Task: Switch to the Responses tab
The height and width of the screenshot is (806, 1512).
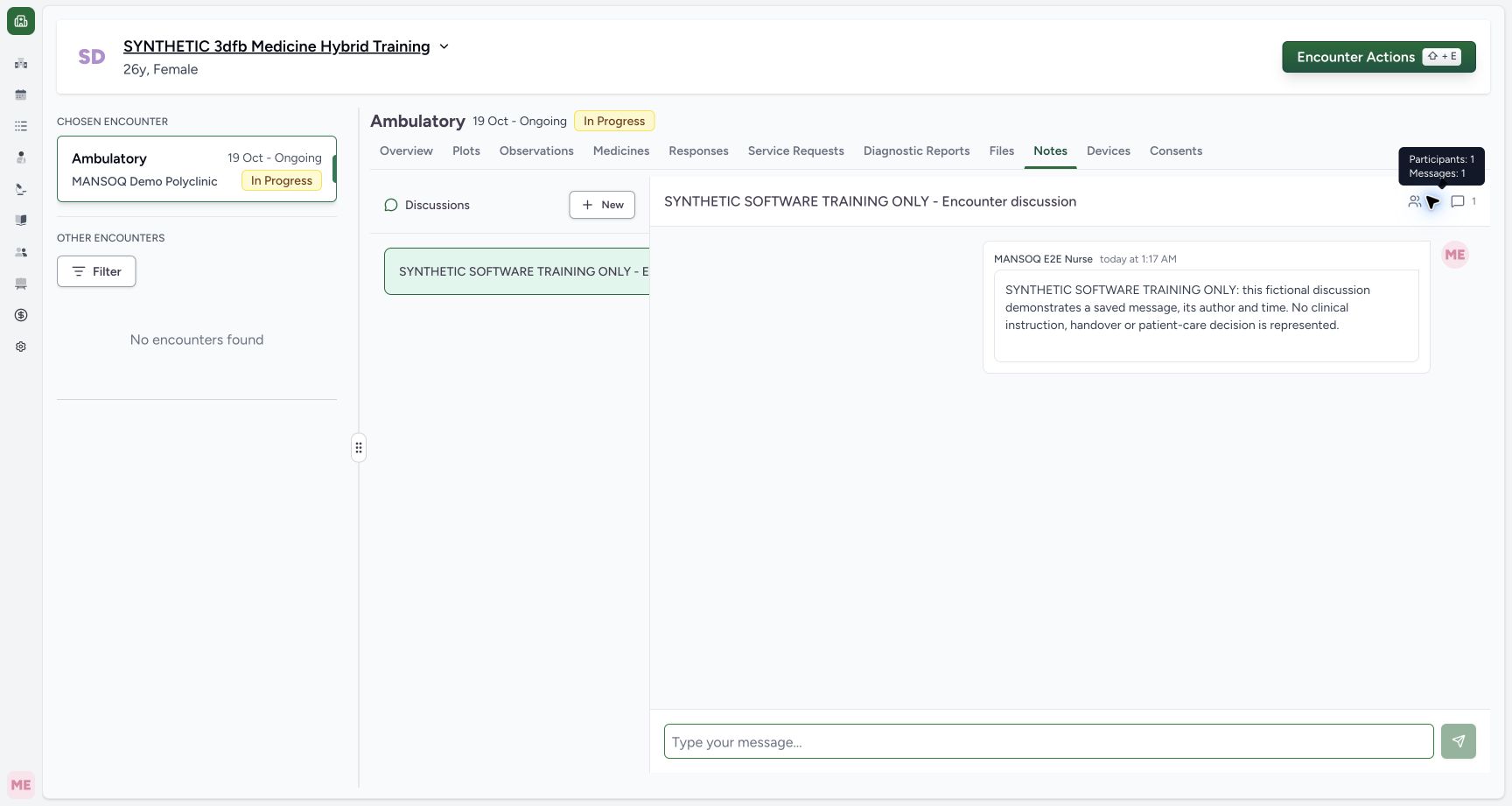Action: [698, 151]
